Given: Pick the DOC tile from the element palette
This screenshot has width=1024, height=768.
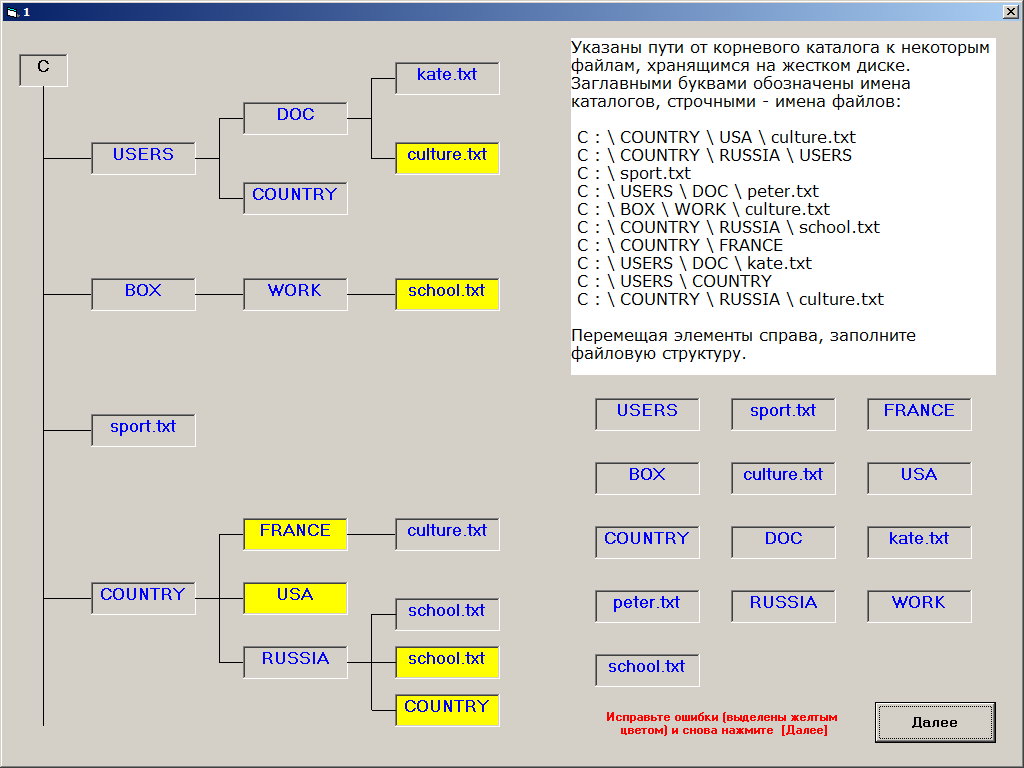Looking at the screenshot, I should click(783, 542).
